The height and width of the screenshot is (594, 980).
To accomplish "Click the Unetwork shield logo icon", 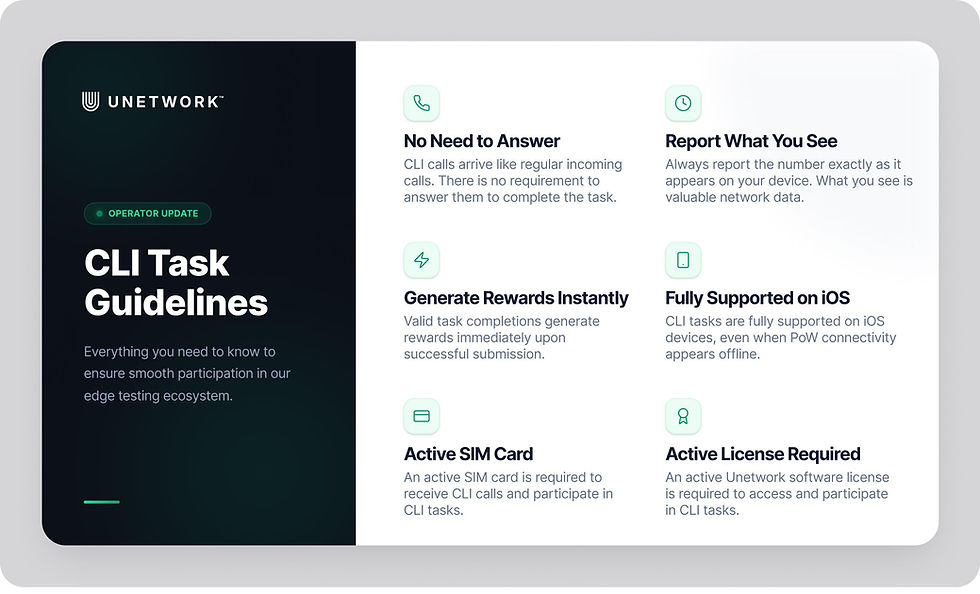I will (x=91, y=101).
